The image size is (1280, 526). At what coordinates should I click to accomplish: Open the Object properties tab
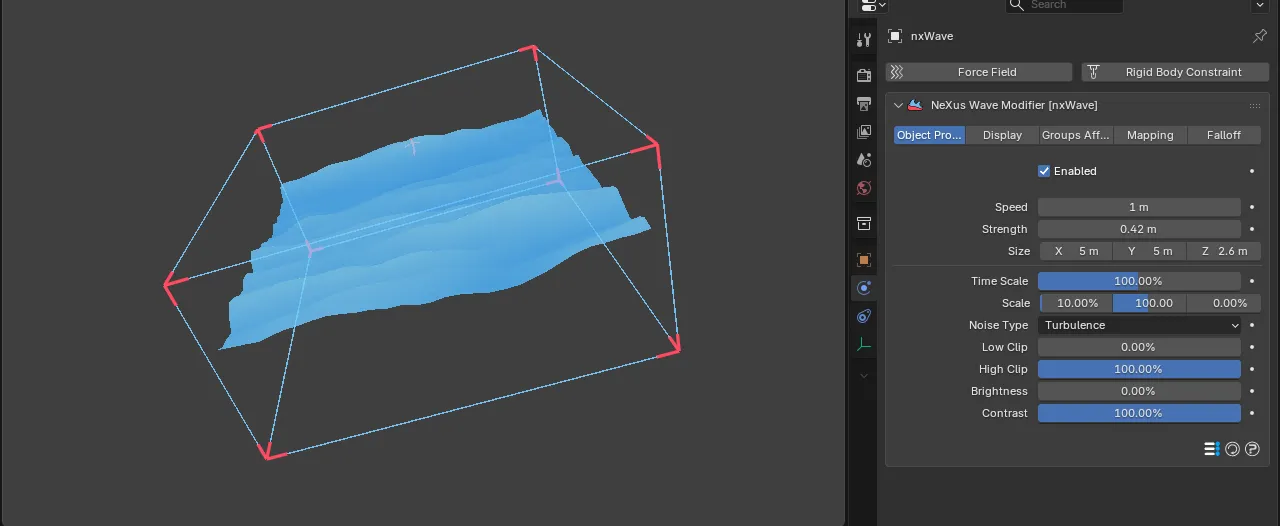click(x=864, y=259)
